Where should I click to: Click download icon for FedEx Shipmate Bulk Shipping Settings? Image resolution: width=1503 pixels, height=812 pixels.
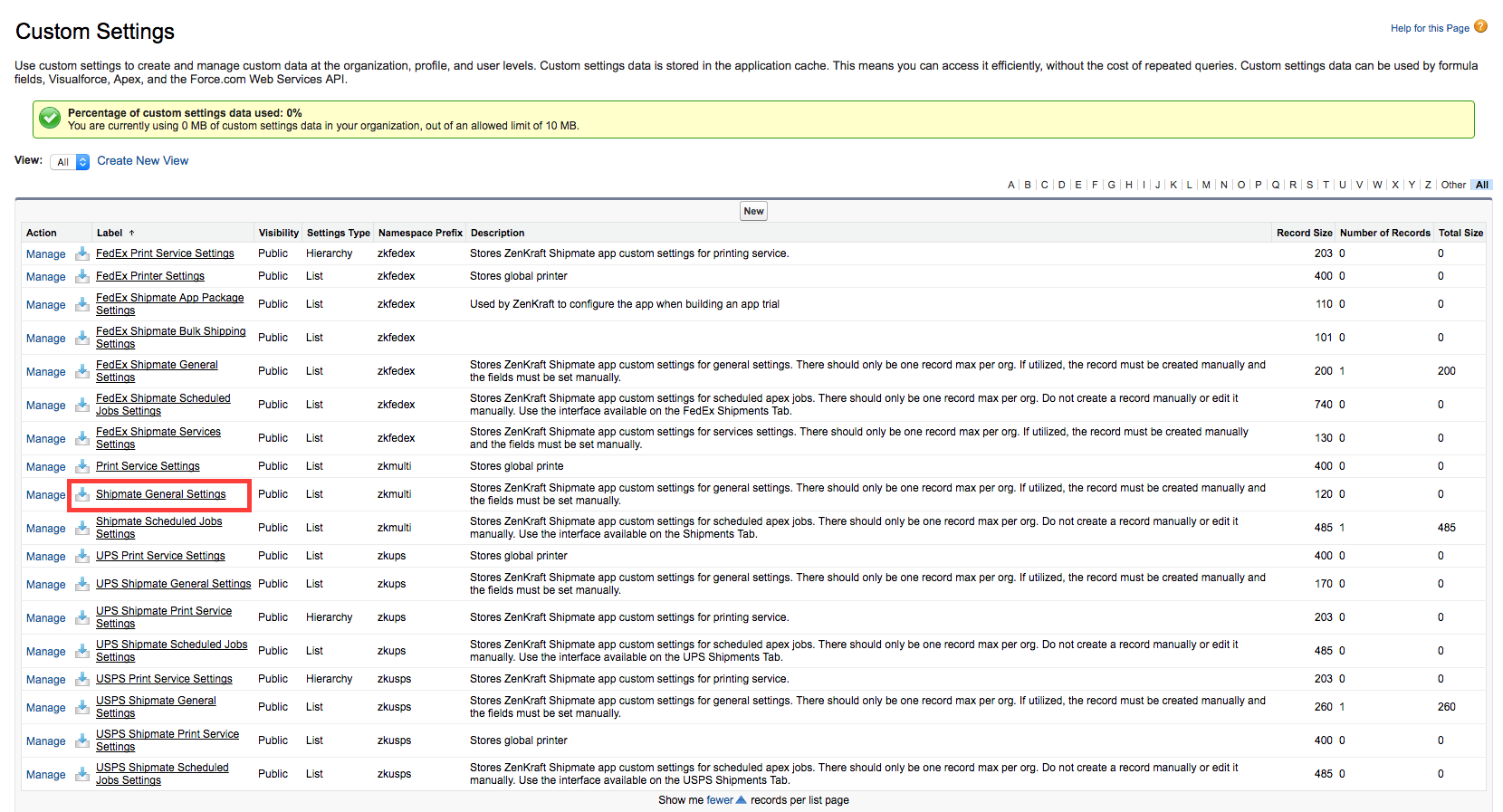[81, 338]
